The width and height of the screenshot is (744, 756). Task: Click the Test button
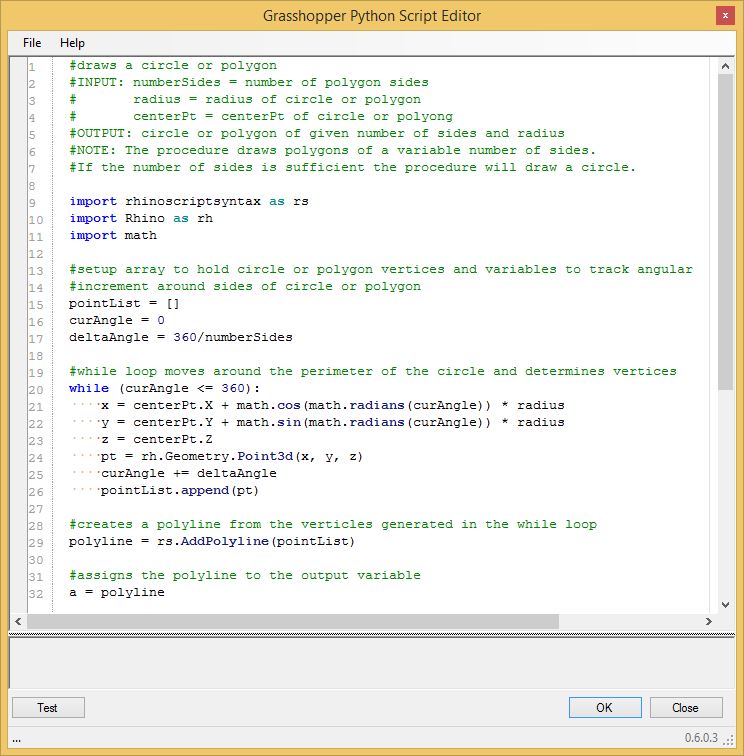48,707
